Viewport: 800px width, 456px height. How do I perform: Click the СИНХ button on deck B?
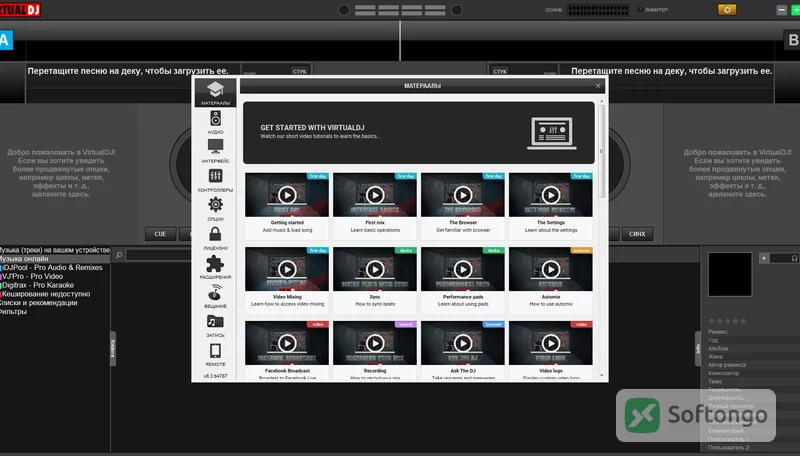click(x=637, y=234)
